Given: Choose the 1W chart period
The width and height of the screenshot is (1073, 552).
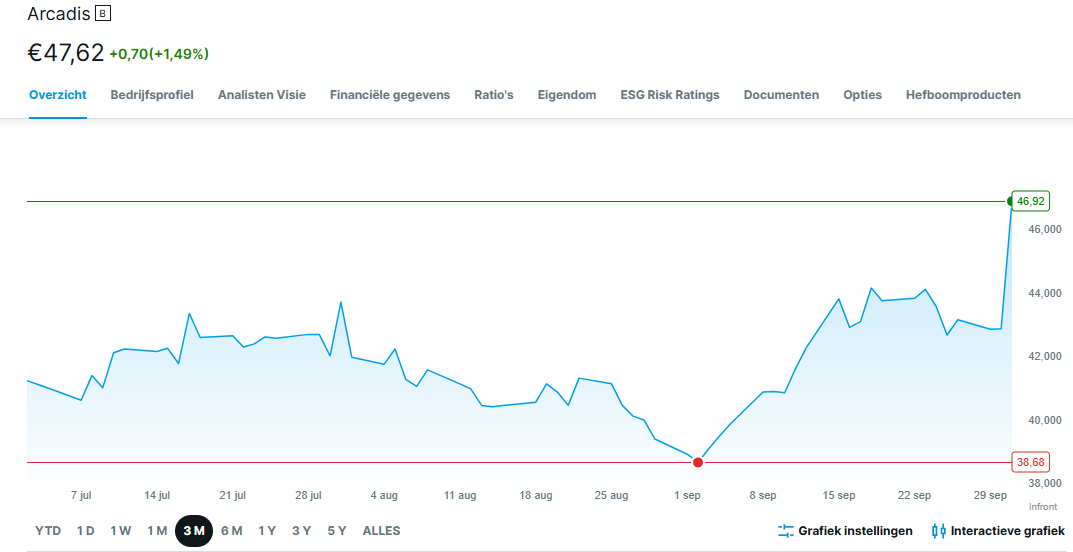Looking at the screenshot, I should [121, 531].
